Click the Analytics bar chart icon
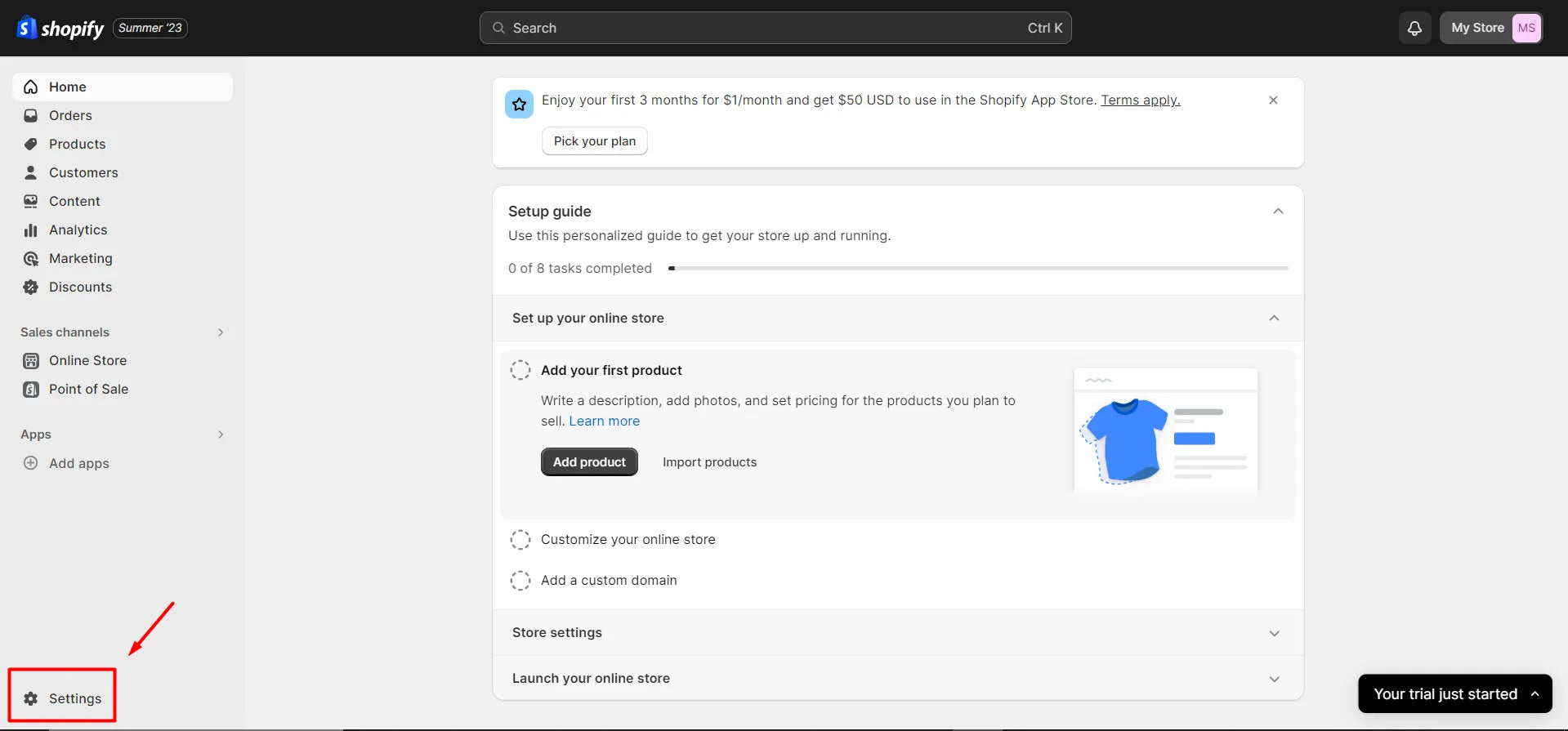The image size is (1568, 731). [x=31, y=230]
